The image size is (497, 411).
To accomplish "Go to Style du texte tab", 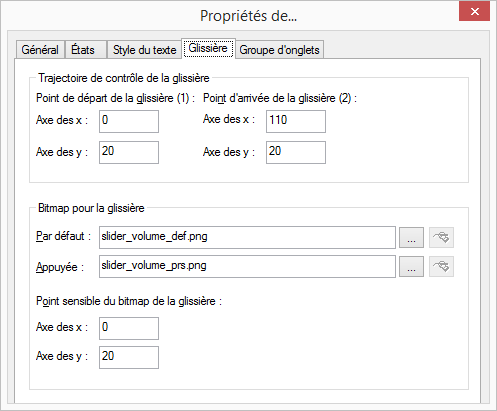I will [x=144, y=50].
